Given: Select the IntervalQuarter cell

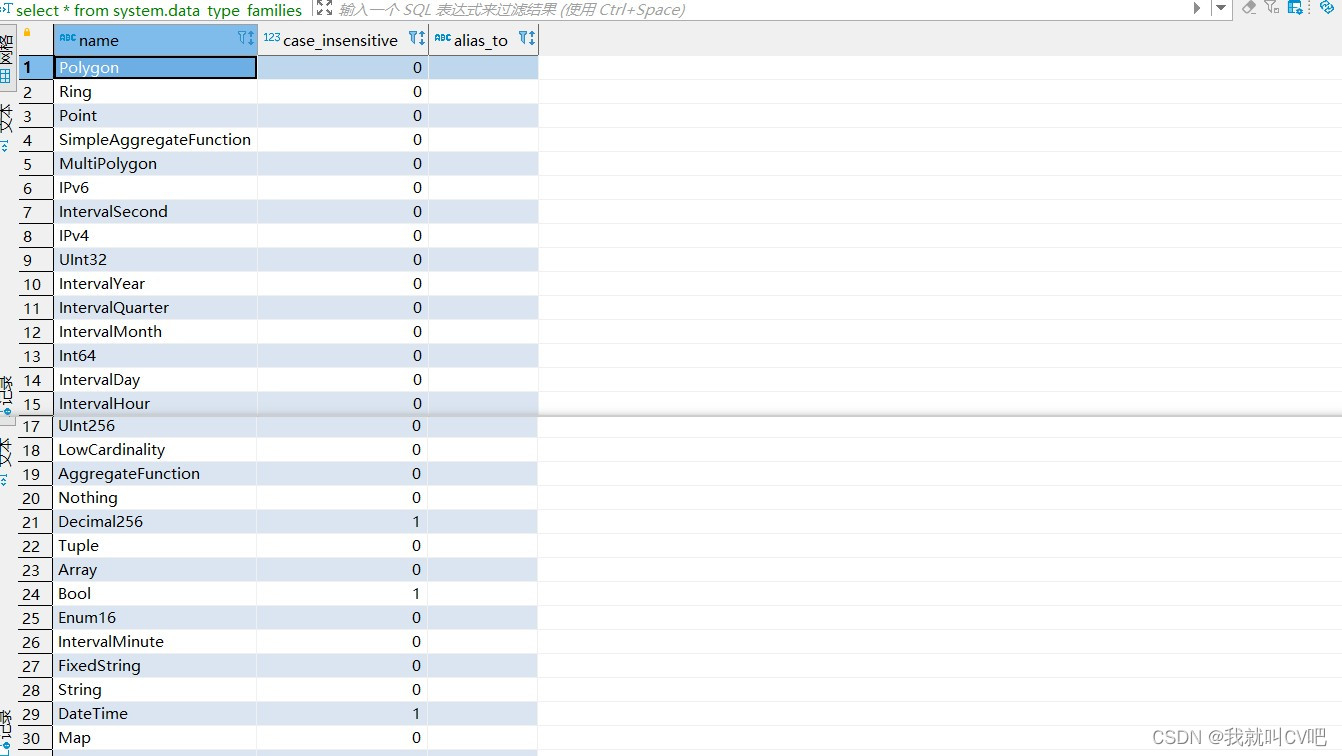Looking at the screenshot, I should tap(156, 308).
